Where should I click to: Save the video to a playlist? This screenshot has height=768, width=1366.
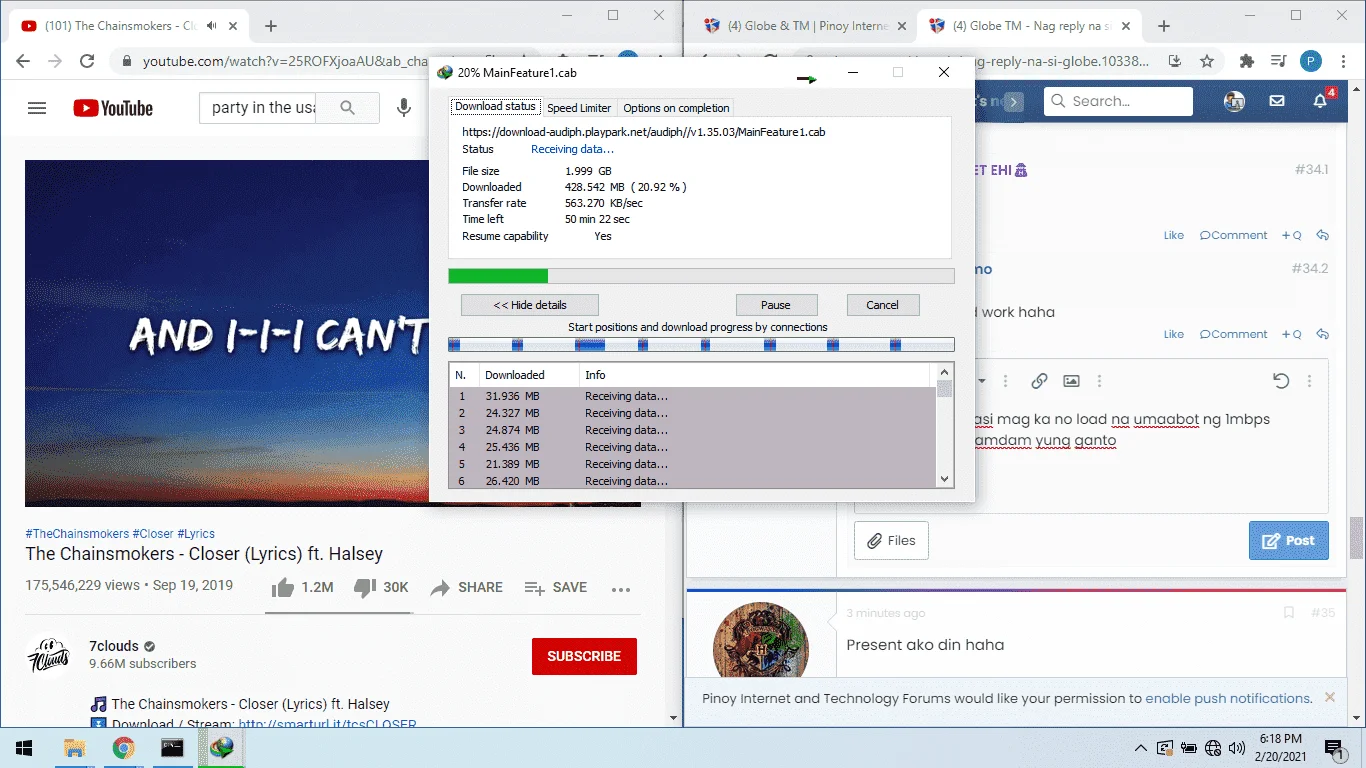(x=556, y=588)
